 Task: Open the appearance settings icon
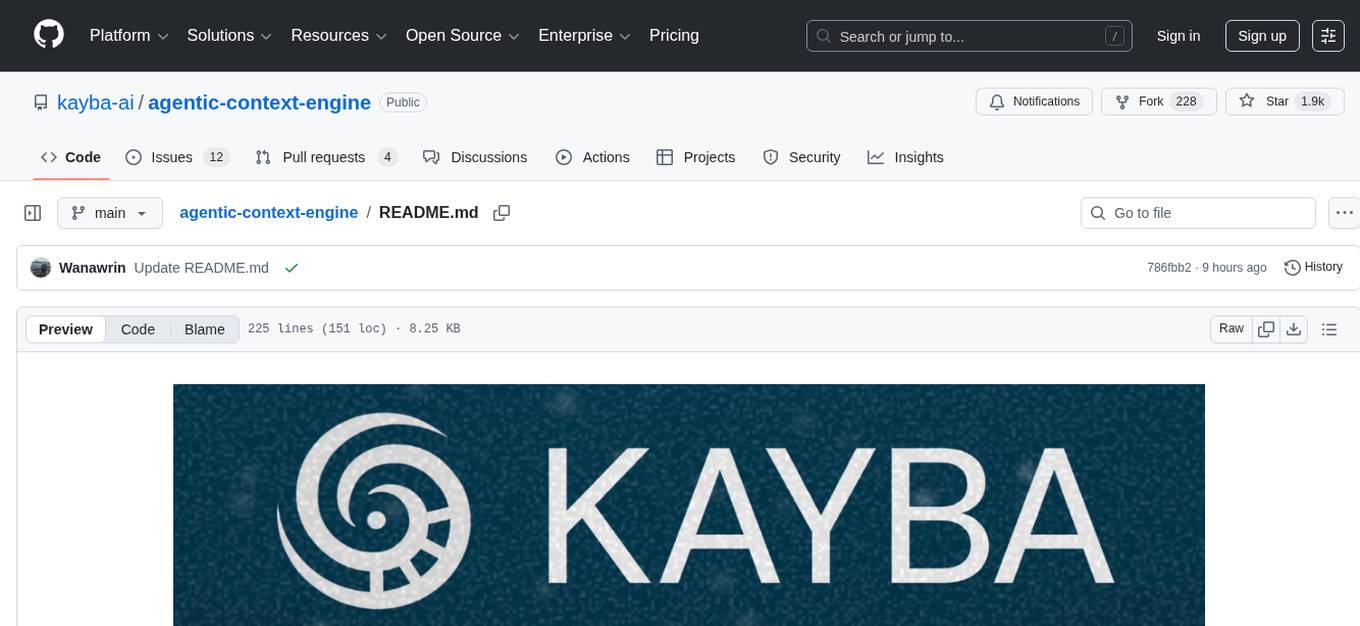click(1328, 35)
